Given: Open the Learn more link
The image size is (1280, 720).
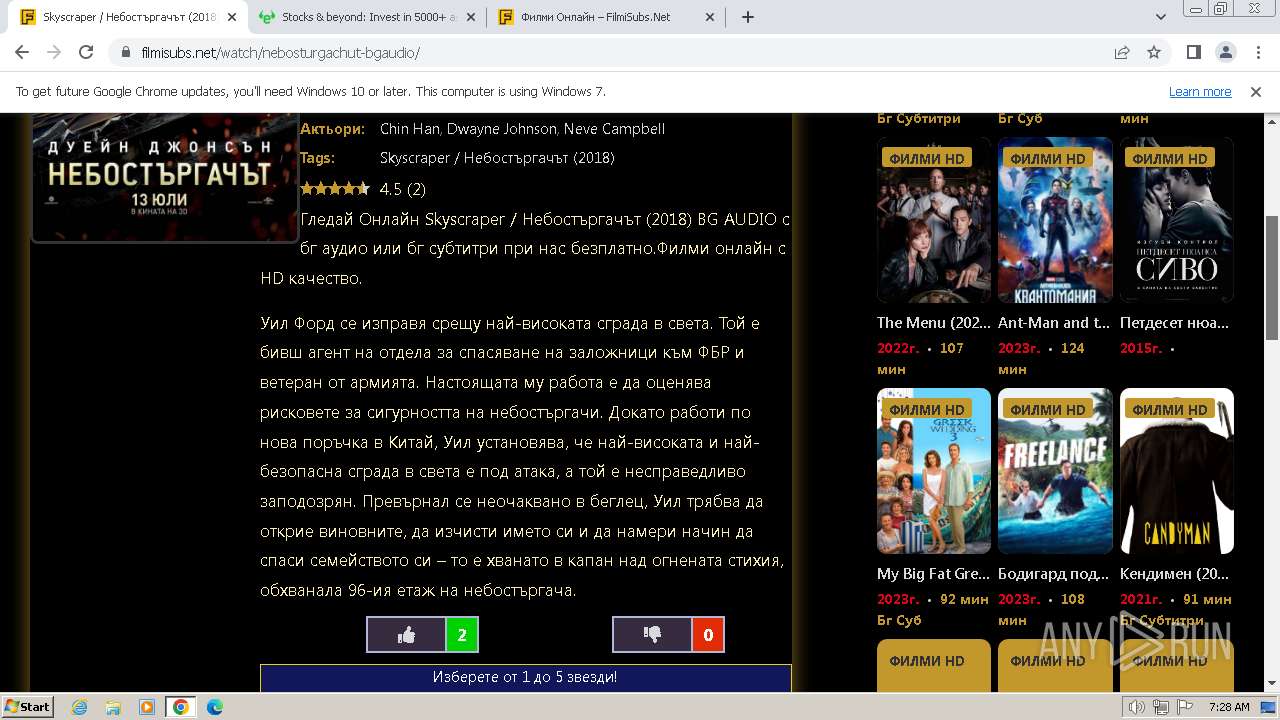Looking at the screenshot, I should tap(1200, 91).
